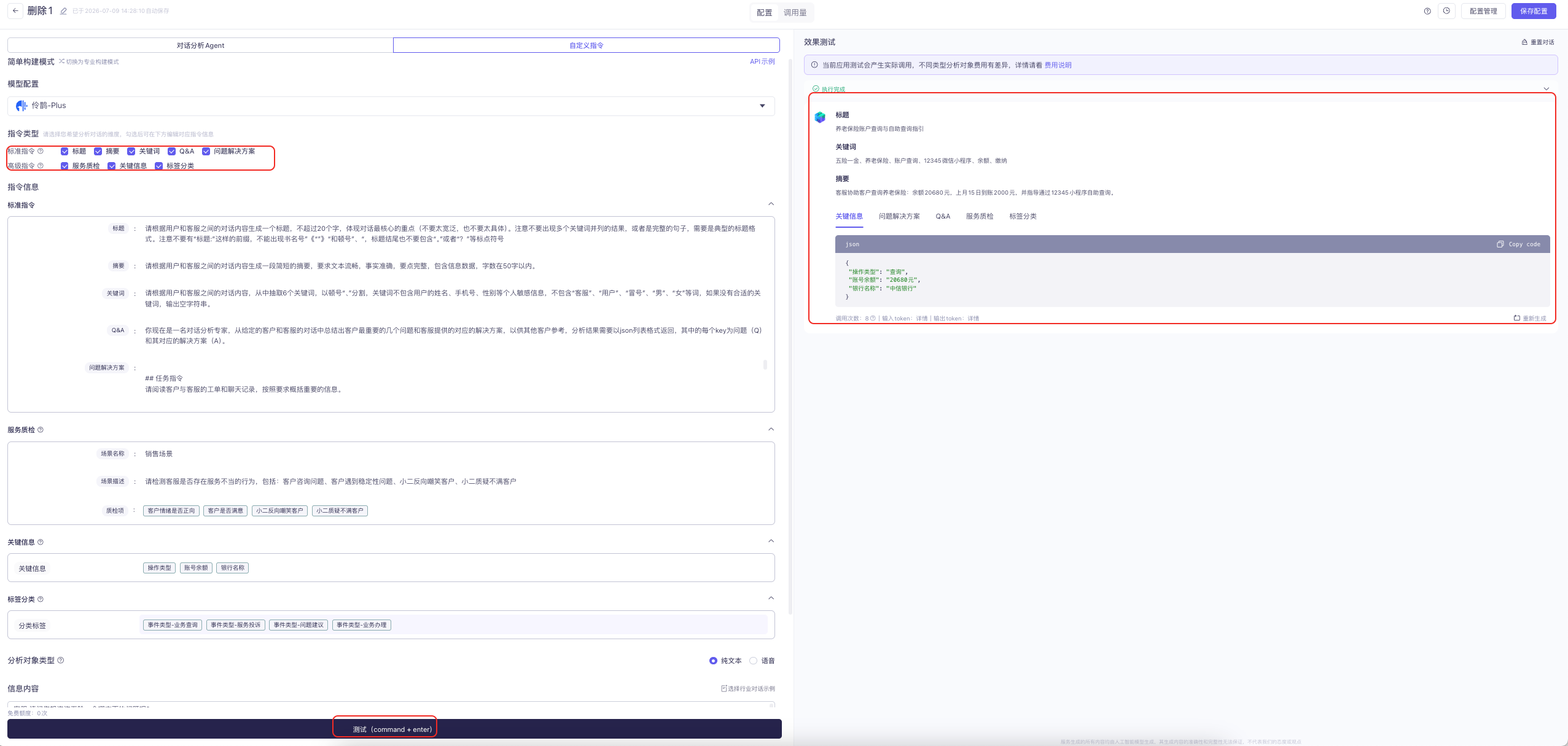Image resolution: width=1568 pixels, height=746 pixels.
Task: Open the Q&A result tab
Action: [943, 216]
